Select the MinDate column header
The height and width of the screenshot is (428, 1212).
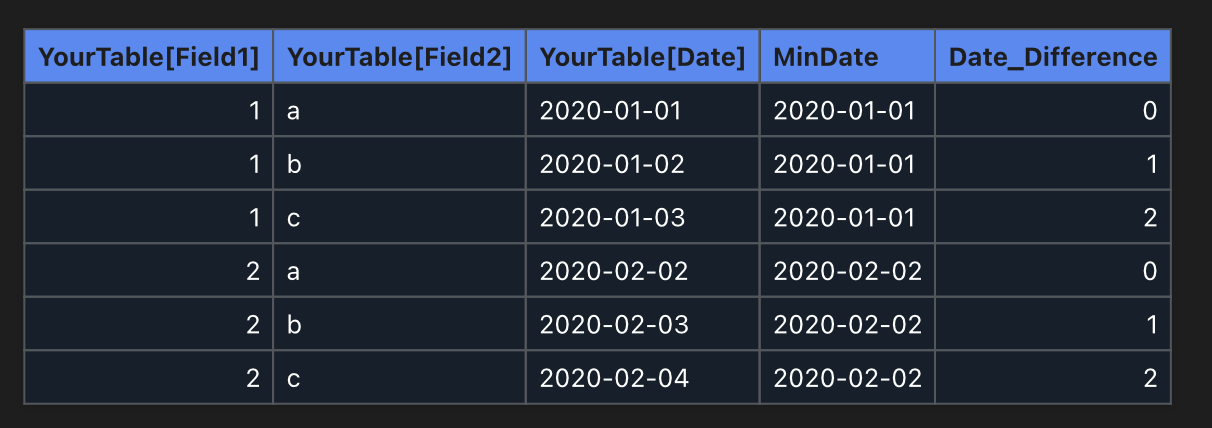pyautogui.click(x=846, y=57)
